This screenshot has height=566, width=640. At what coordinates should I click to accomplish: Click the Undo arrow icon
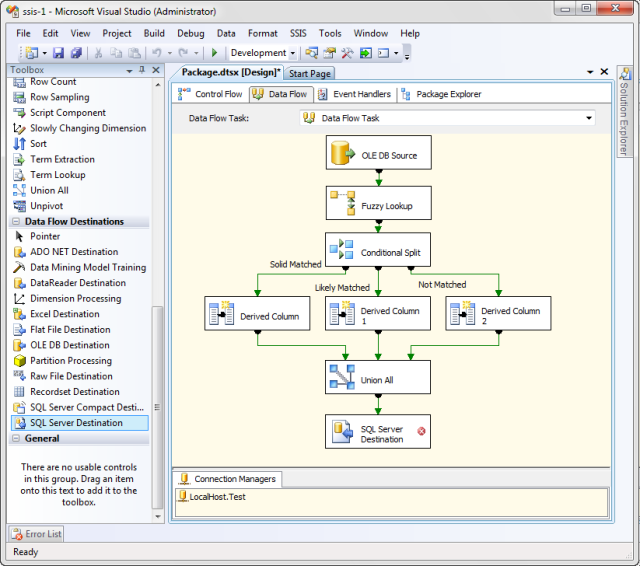coord(157,53)
